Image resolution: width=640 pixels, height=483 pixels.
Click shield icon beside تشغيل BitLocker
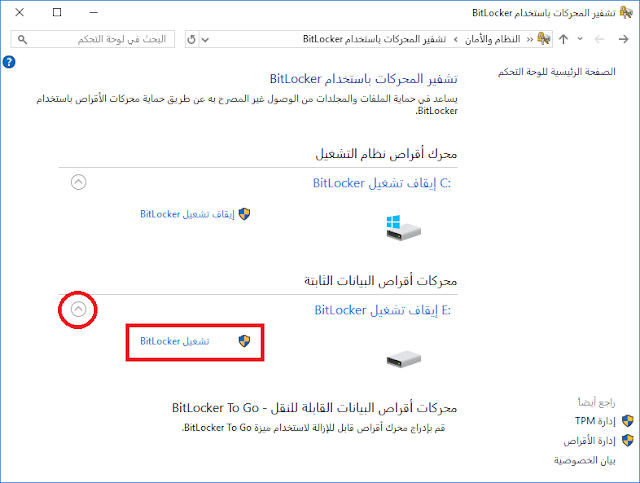pyautogui.click(x=244, y=341)
